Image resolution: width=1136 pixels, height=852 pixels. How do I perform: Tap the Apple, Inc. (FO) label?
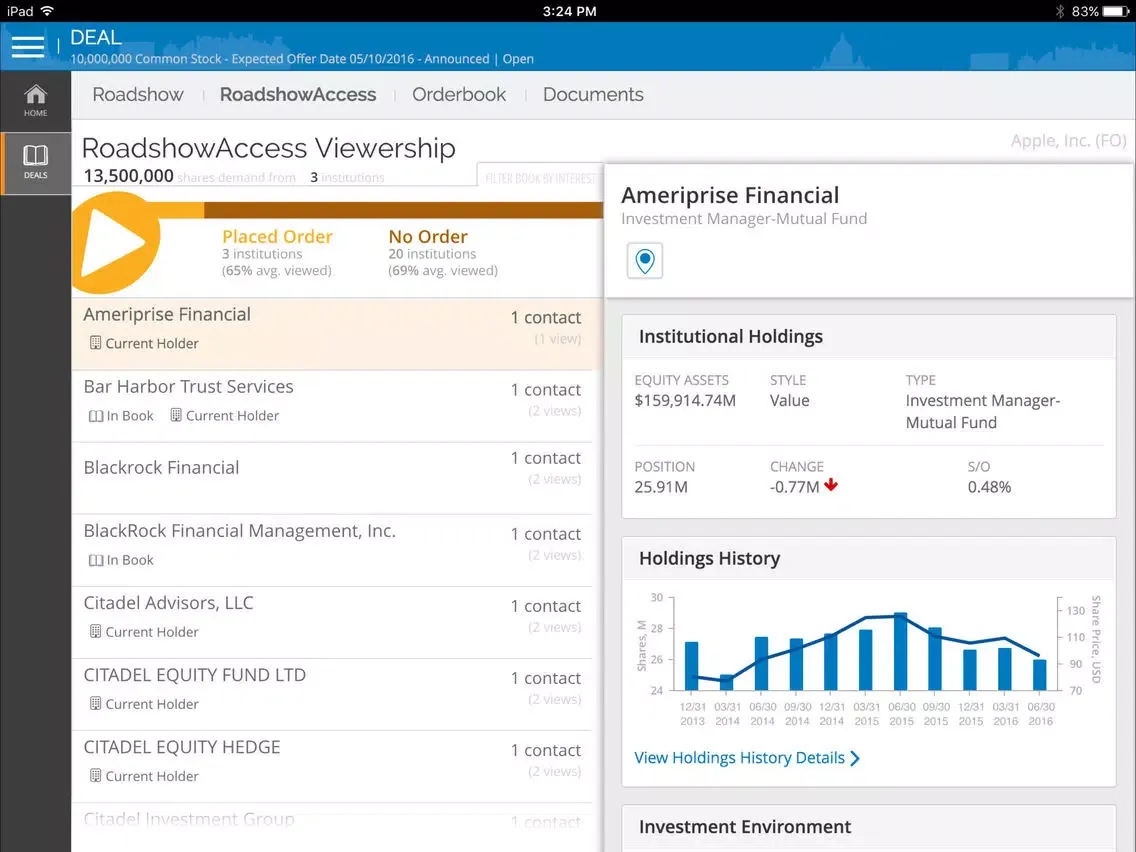[x=1069, y=141]
